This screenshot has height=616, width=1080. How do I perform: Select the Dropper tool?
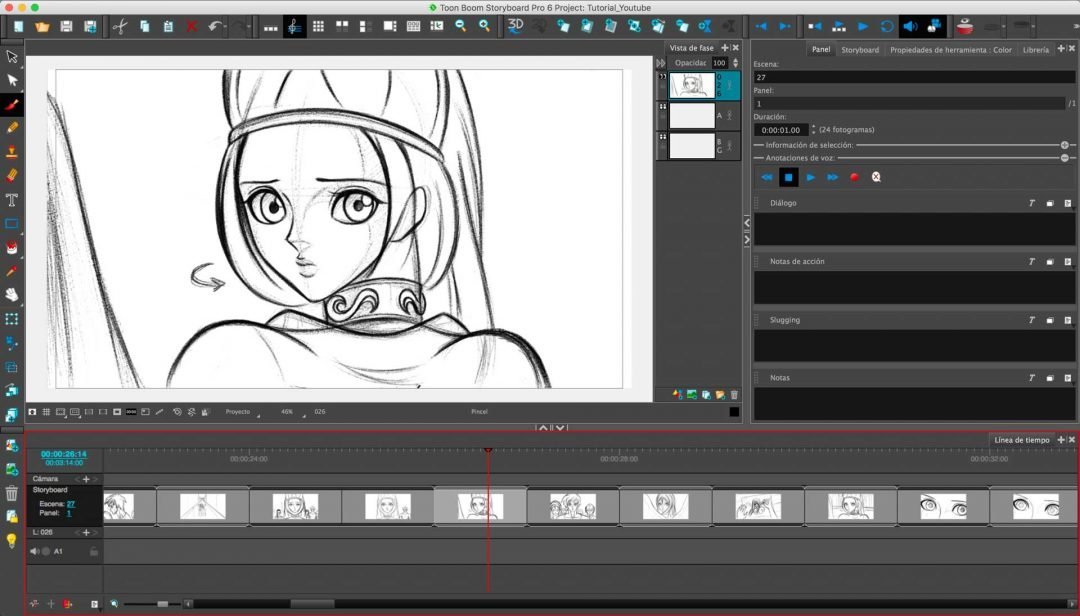point(12,271)
